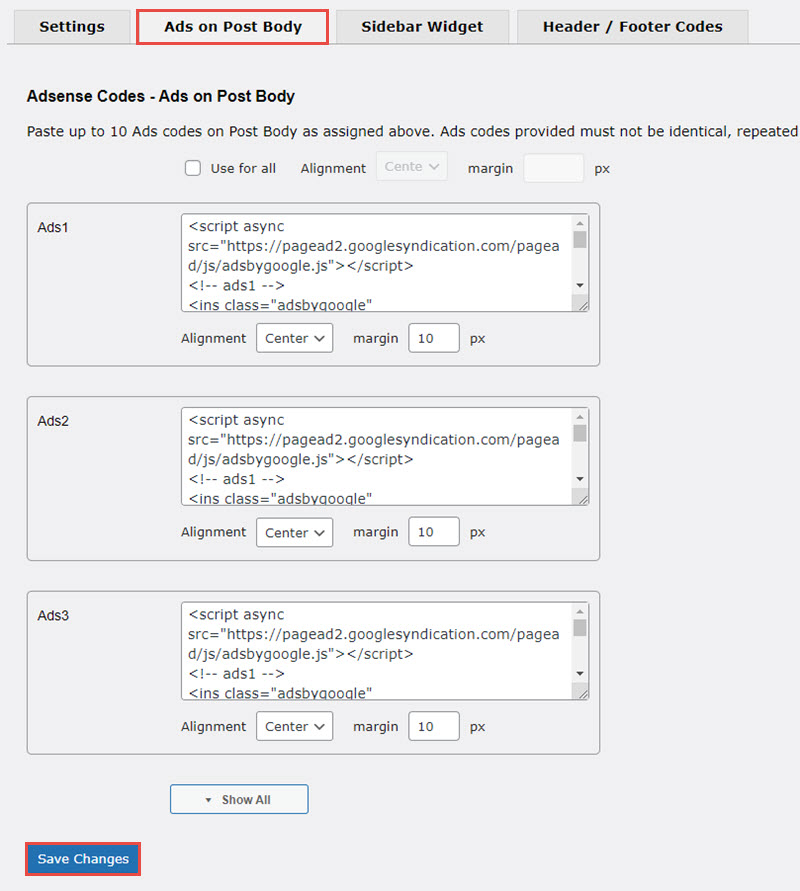Click the margin field beside Use for all
The height and width of the screenshot is (891, 800).
553,168
